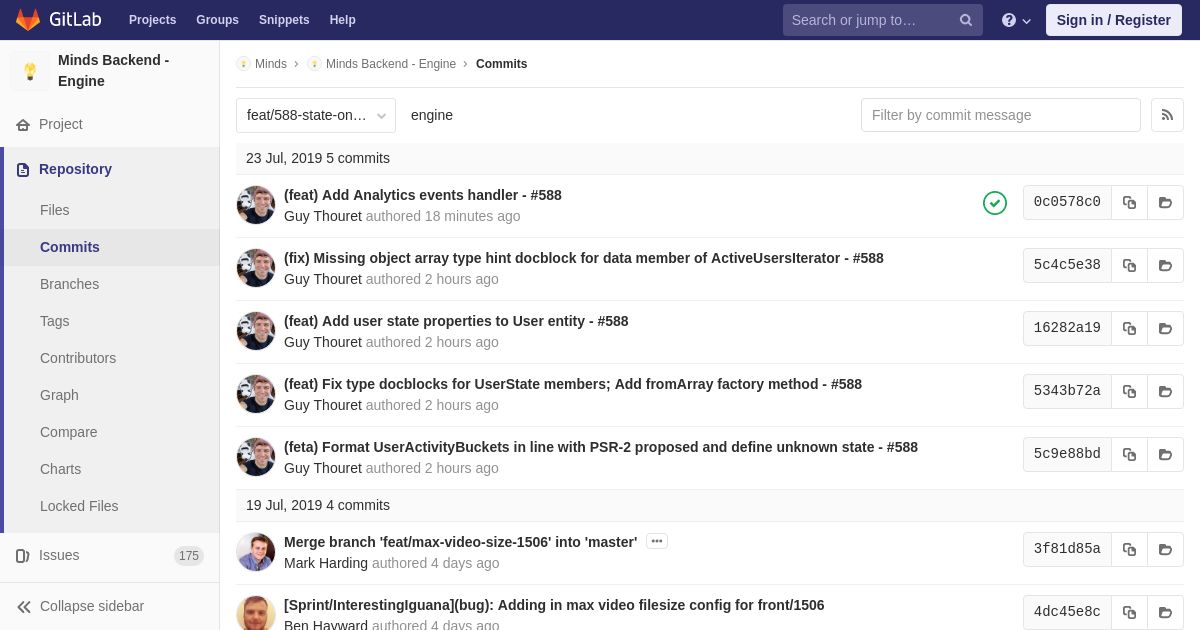Open Tags under Repository
Image resolution: width=1200 pixels, height=630 pixels.
point(55,321)
